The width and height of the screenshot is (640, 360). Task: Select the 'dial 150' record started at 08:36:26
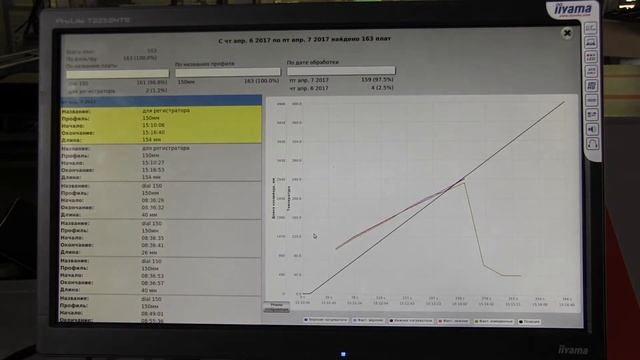[x=161, y=200]
